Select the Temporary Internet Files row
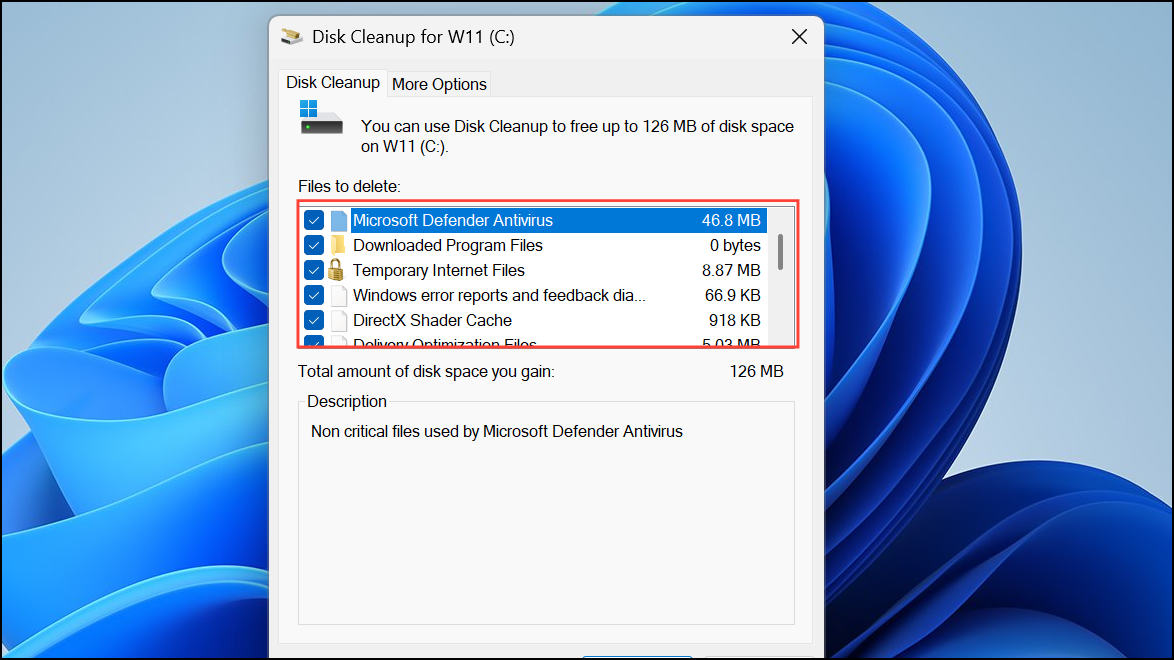Viewport: 1174px width, 660px height. [534, 270]
